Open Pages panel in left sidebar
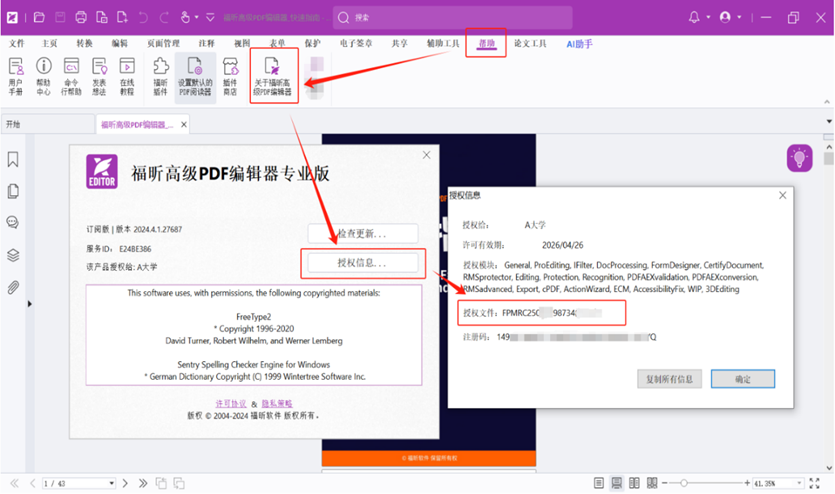Image resolution: width=835 pixels, height=494 pixels. (13, 191)
